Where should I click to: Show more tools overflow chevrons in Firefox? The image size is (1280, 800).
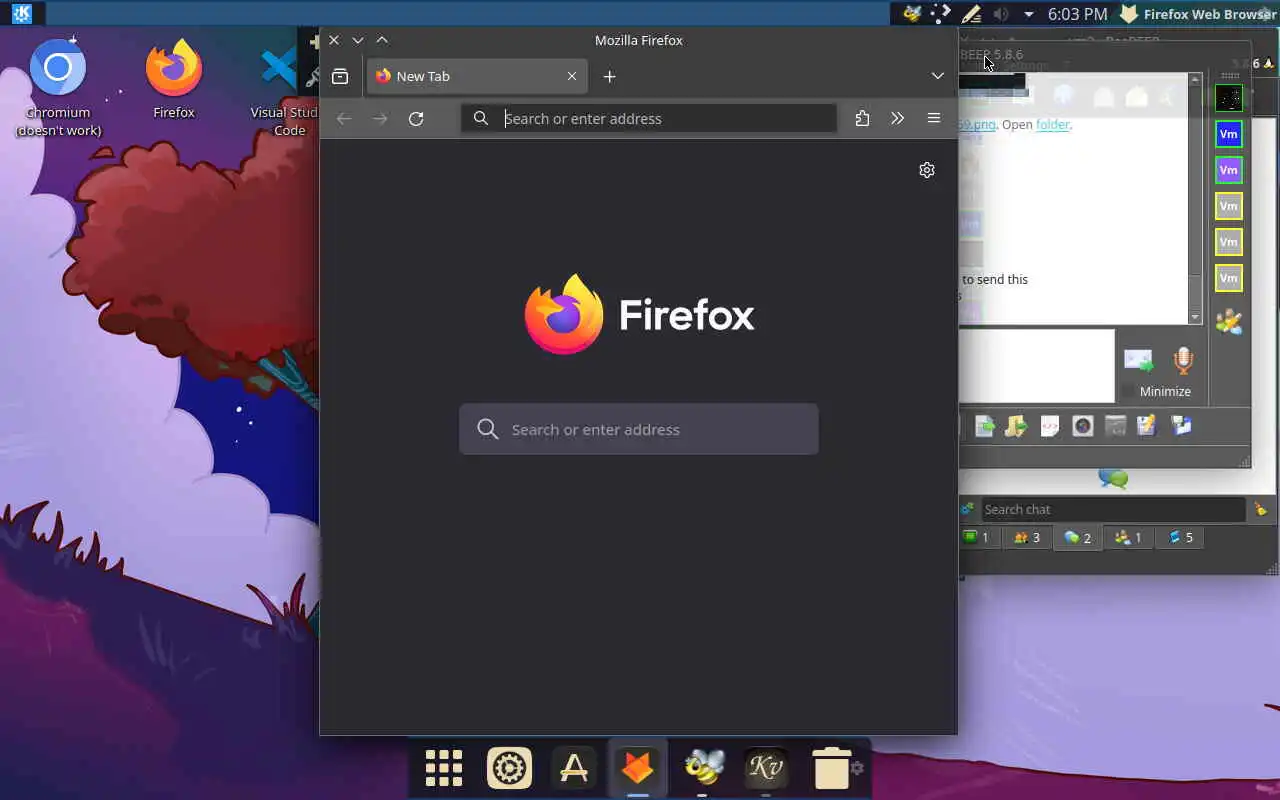[x=897, y=118]
